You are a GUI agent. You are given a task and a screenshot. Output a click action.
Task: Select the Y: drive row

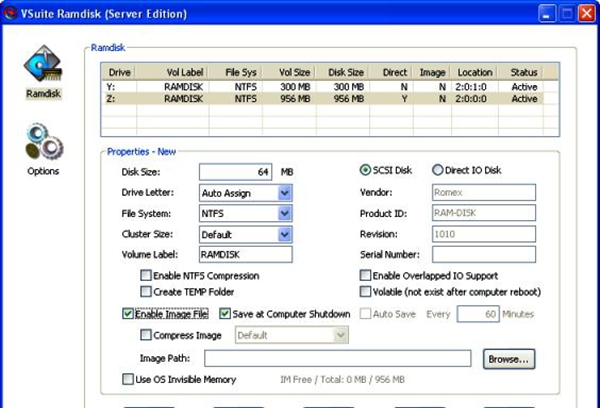click(322, 87)
